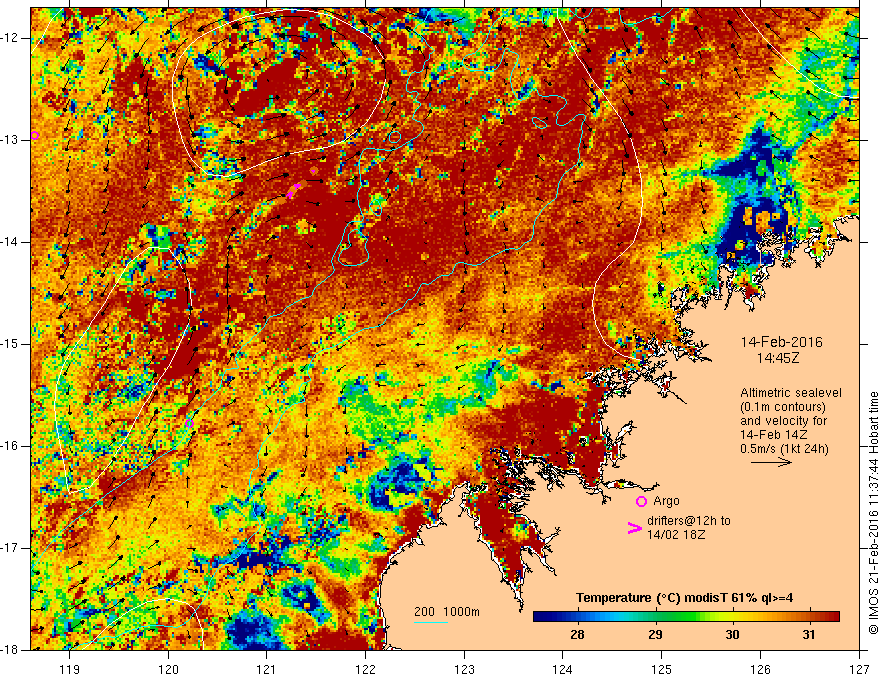880x680 pixels.
Task: Click the '31' color bar tick label
Action: [x=809, y=635]
